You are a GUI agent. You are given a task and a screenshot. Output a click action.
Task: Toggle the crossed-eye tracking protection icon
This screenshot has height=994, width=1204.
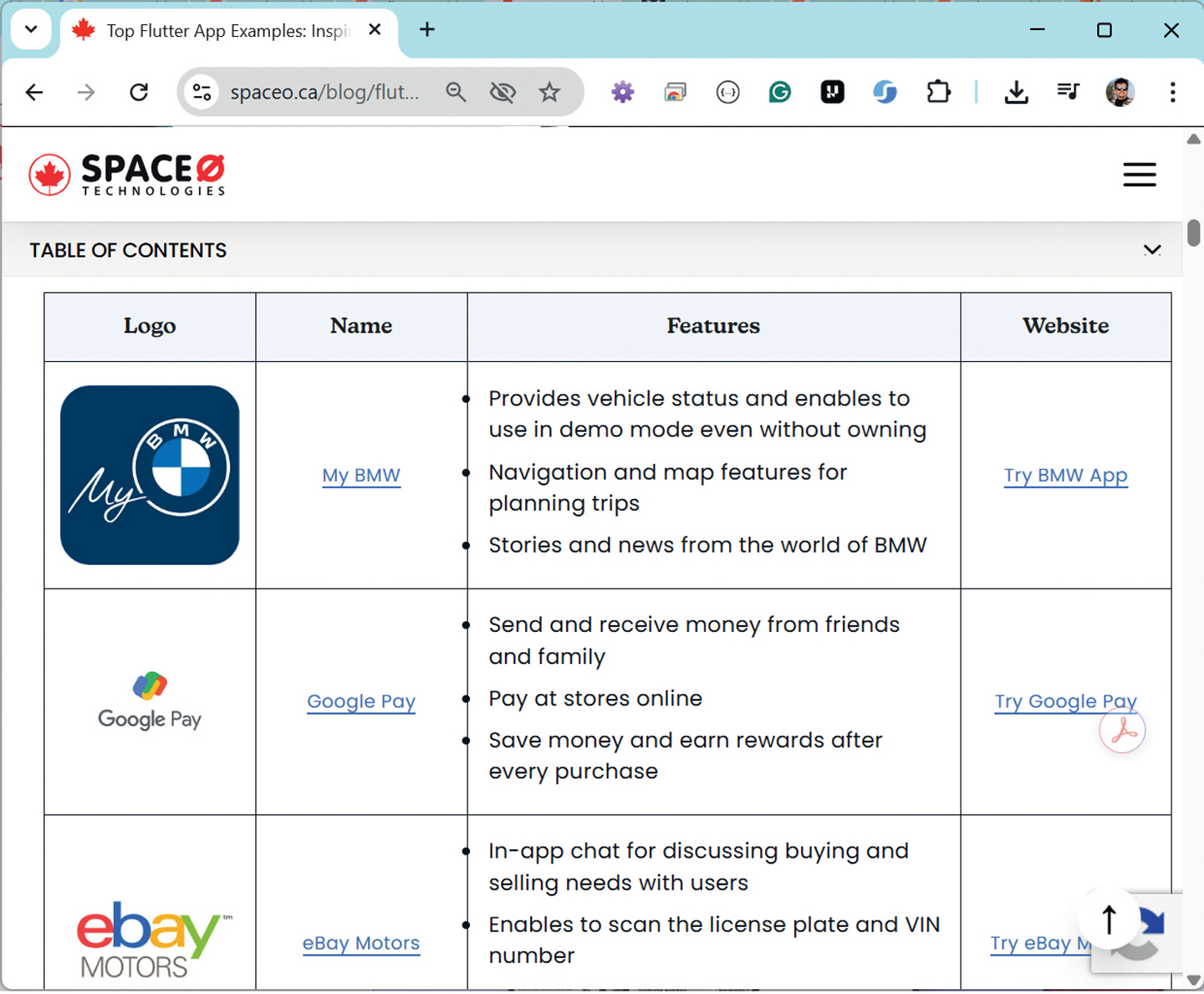[503, 92]
